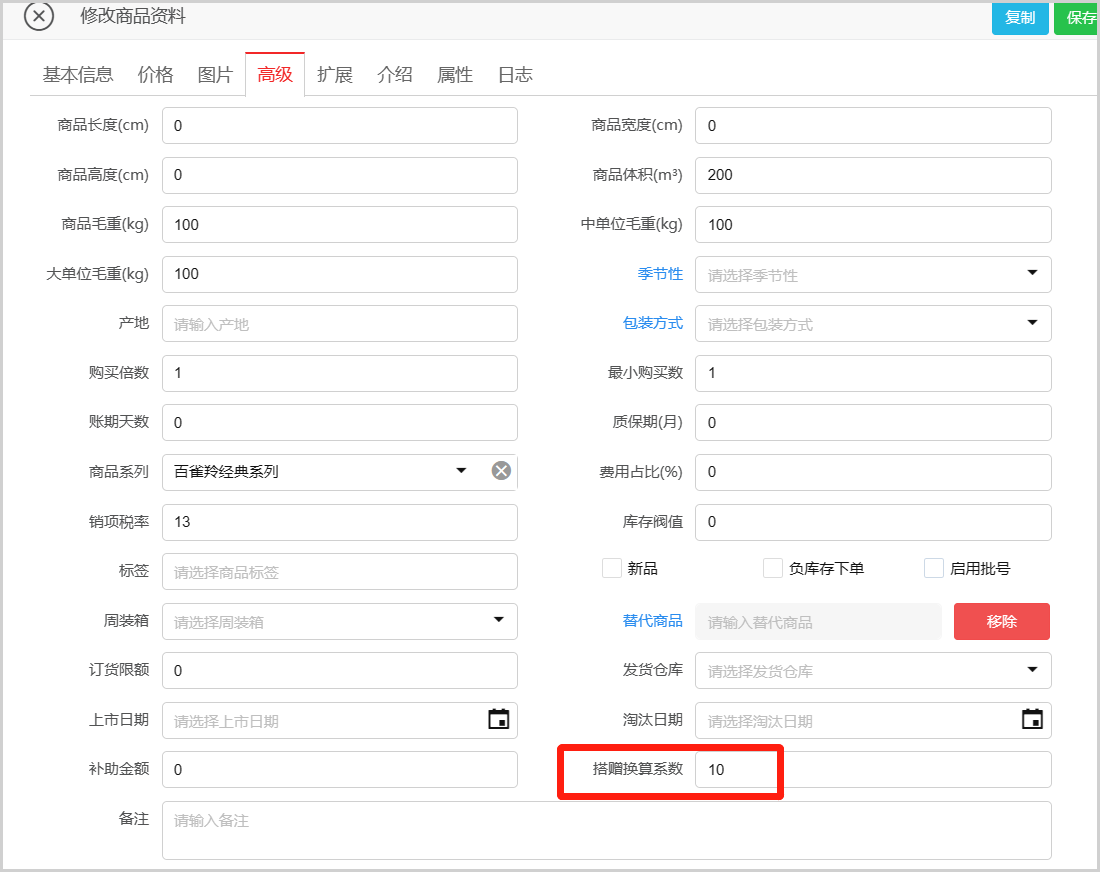Clear the 商品系列 selection with the X icon
Screen dimensions: 1100x872
click(501, 471)
